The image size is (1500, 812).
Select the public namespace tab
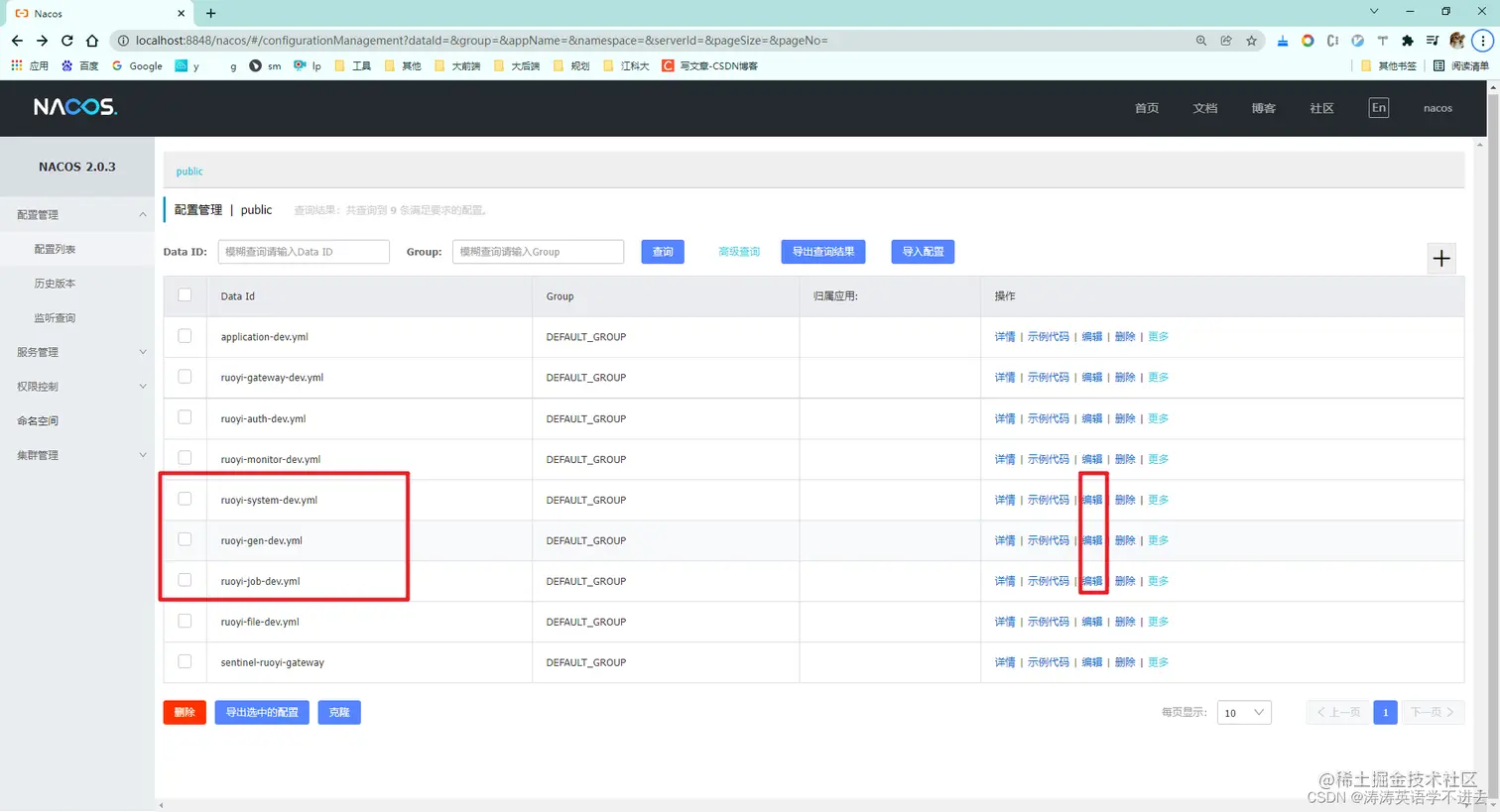pos(189,172)
